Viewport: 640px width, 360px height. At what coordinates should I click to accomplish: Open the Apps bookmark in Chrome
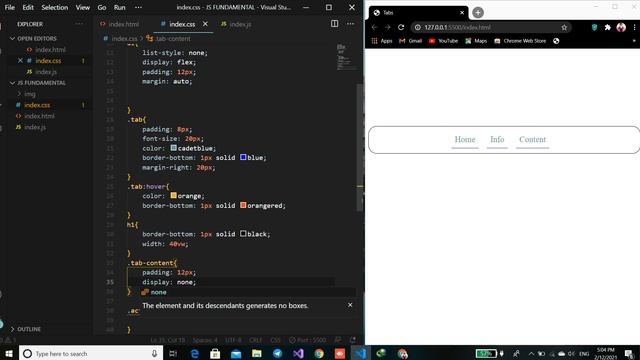[382, 41]
